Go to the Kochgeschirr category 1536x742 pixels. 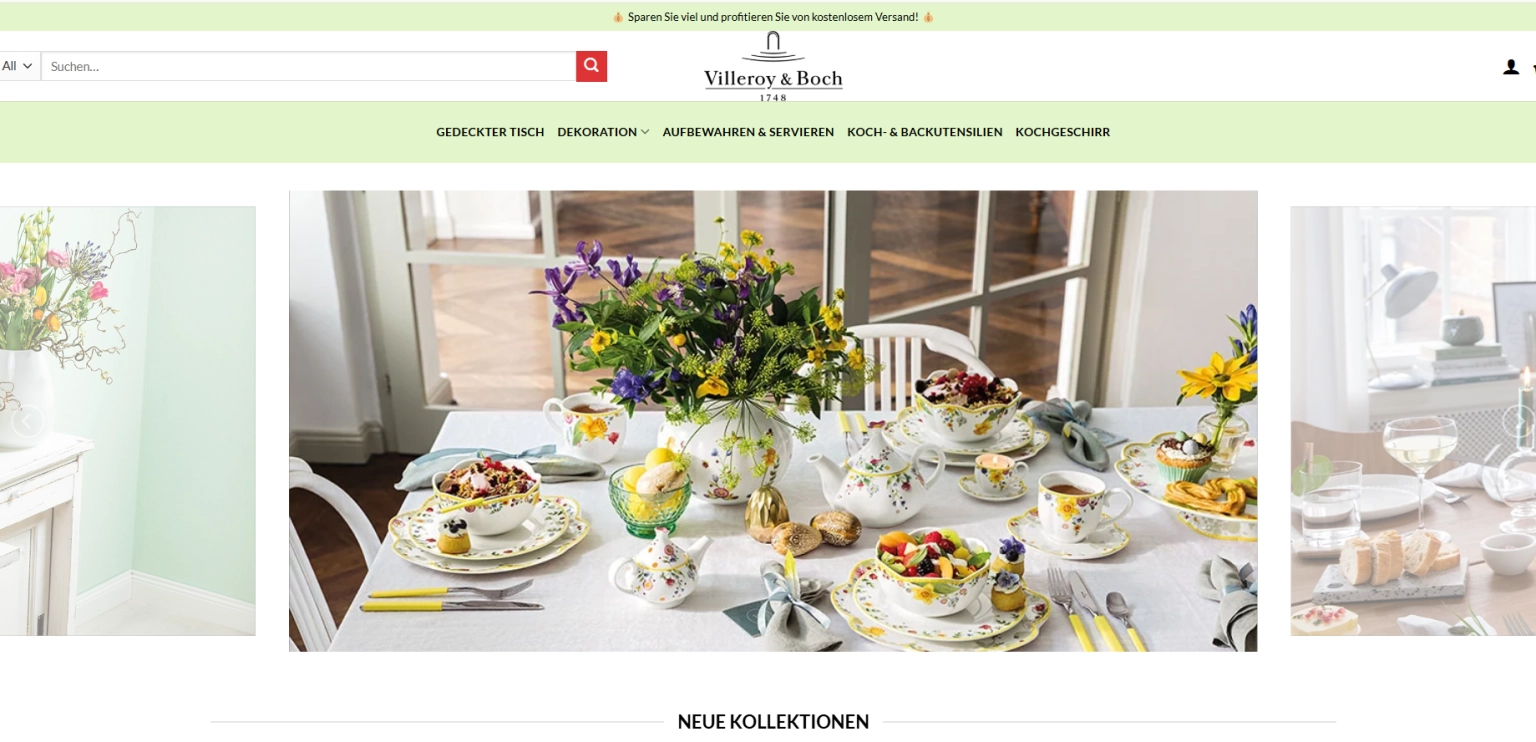tap(1062, 132)
